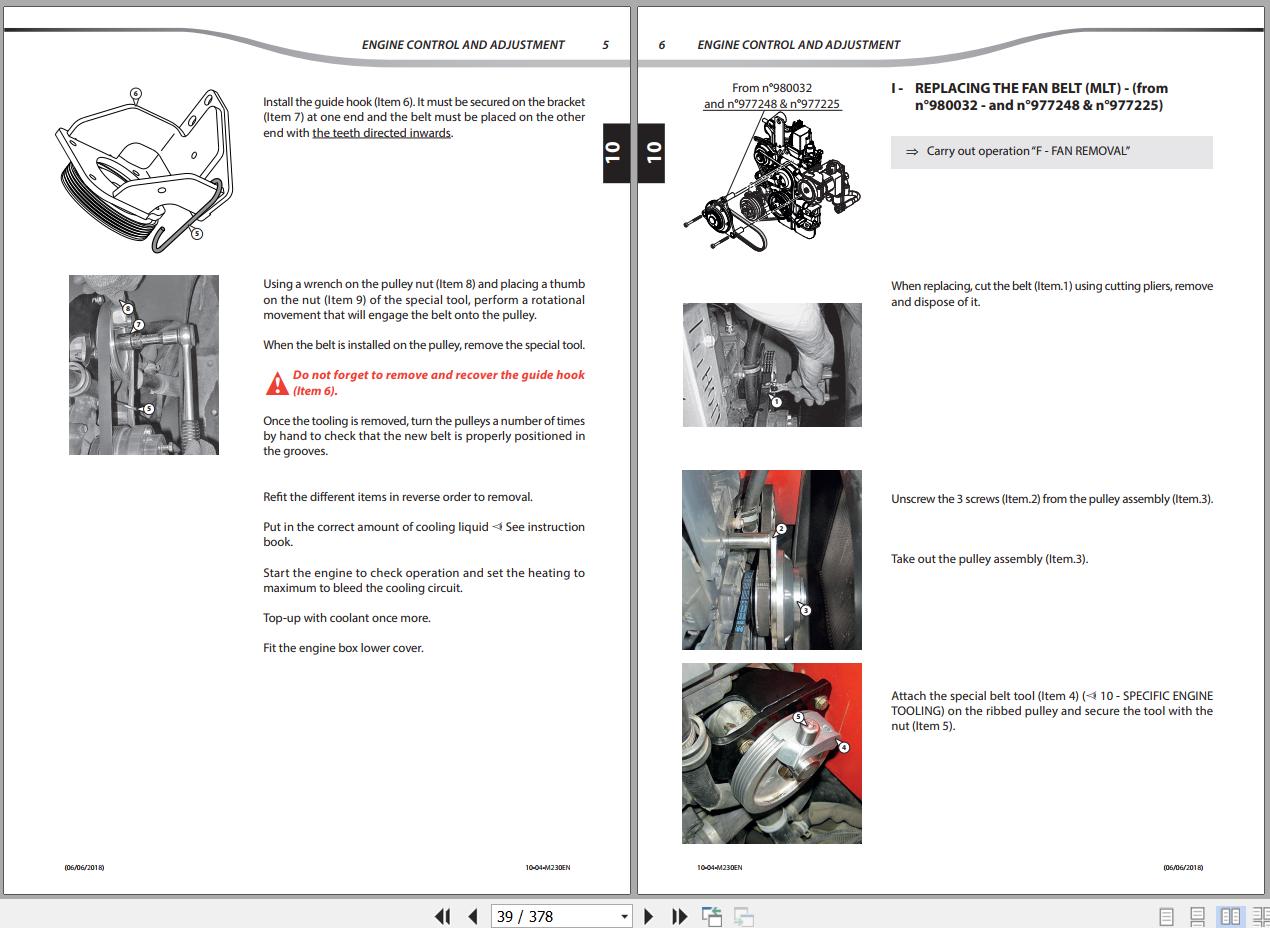Image resolution: width=1270 pixels, height=928 pixels.
Task: Go to the first page
Action: [x=442, y=916]
